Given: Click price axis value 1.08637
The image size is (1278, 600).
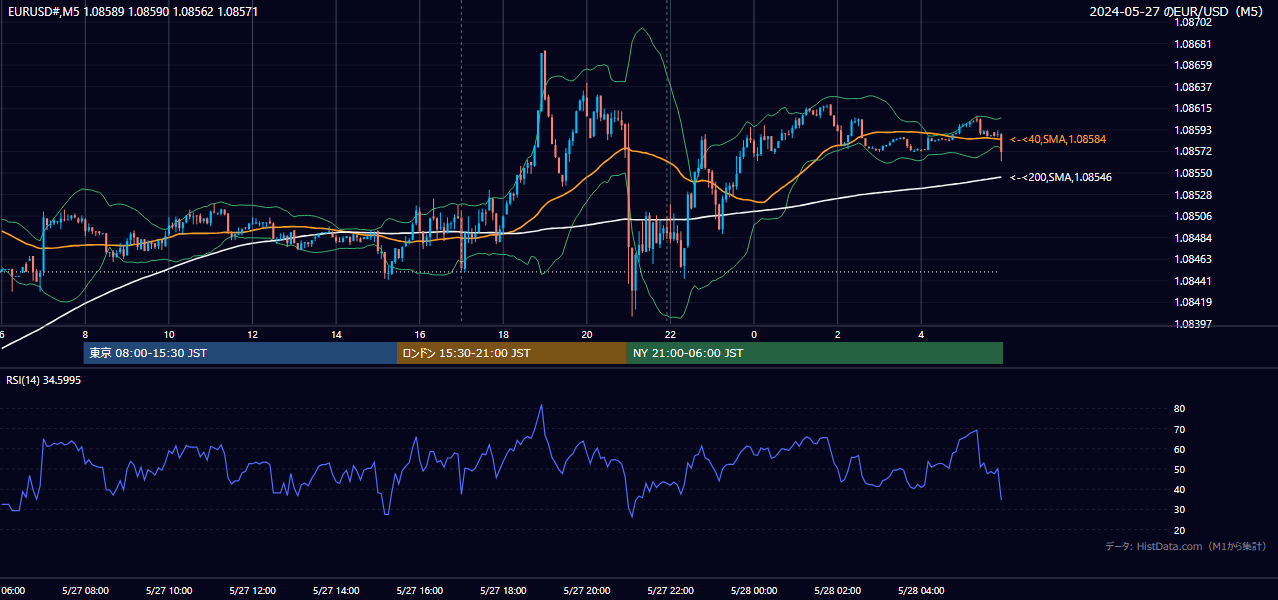Looking at the screenshot, I should point(1192,87).
